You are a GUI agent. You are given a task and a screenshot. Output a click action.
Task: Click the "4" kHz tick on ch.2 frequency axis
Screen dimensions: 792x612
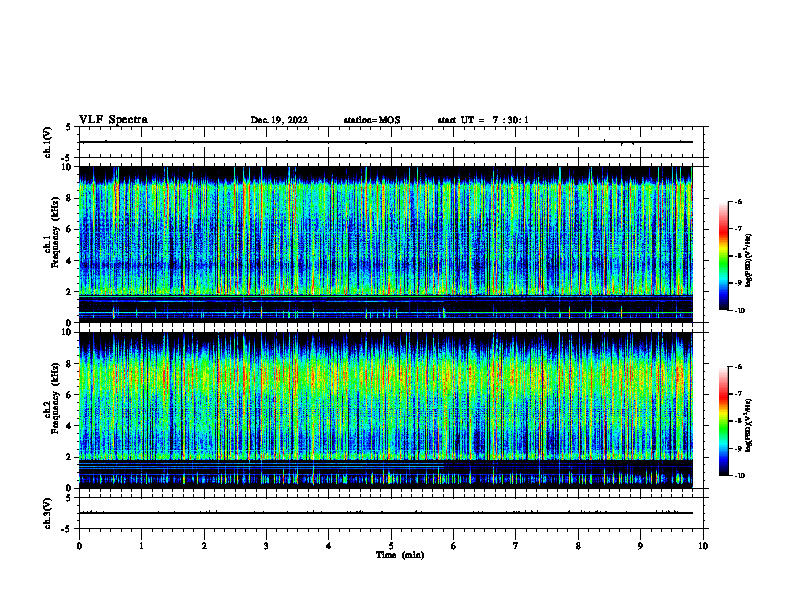coord(69,426)
